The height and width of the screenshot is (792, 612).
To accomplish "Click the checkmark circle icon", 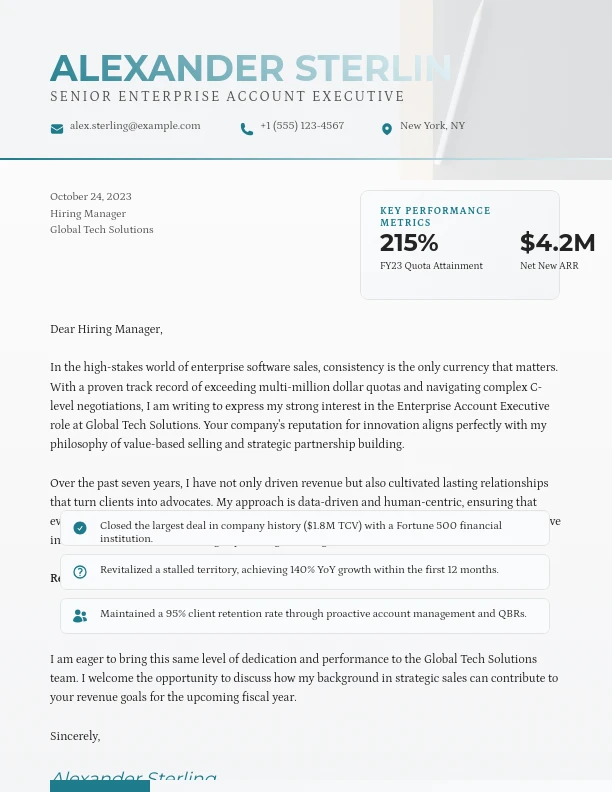I will (x=80, y=528).
